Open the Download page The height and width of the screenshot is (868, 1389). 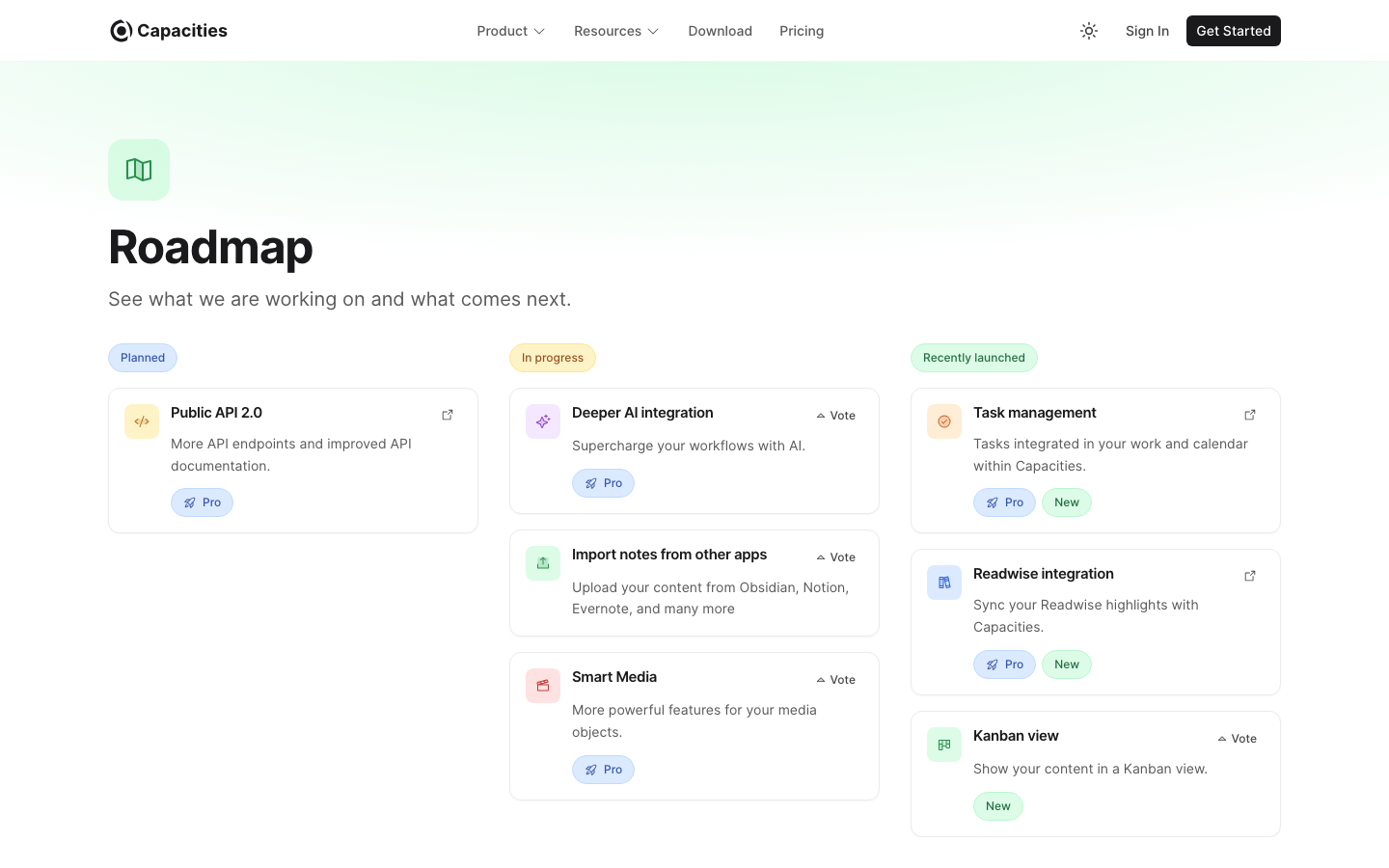(x=721, y=31)
